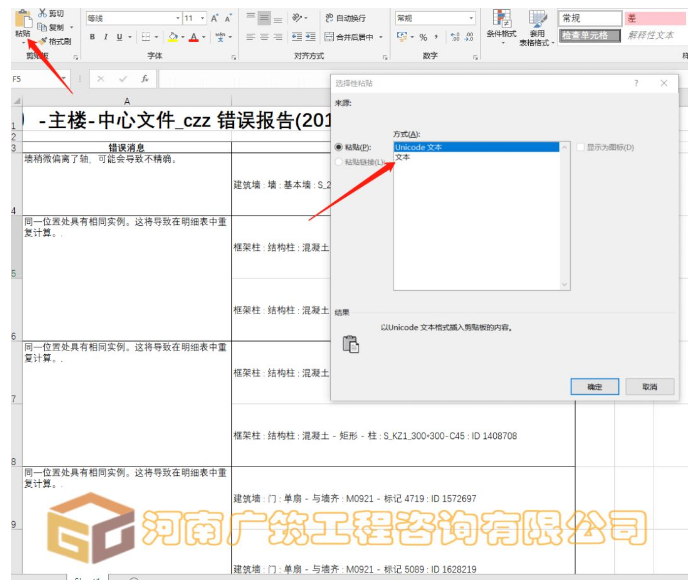The image size is (697, 583).
Task: Decrease font size with smaller A
Action: pyautogui.click(x=228, y=18)
